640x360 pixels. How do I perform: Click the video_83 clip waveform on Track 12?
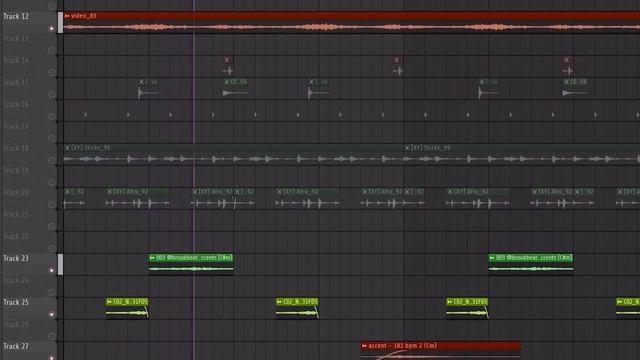pos(352,27)
